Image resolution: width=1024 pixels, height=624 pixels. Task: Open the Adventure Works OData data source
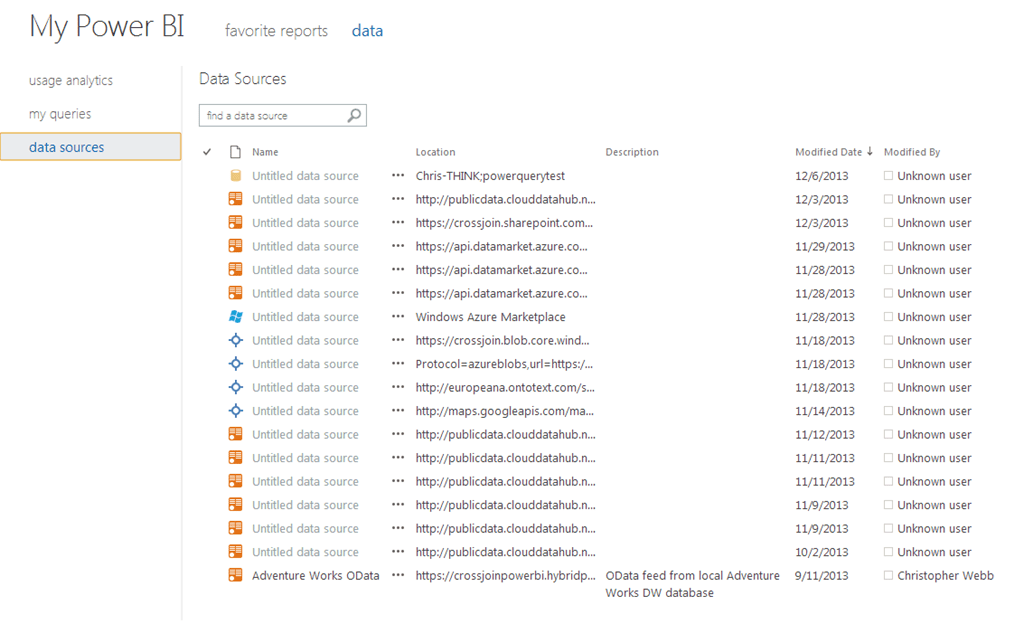point(315,576)
